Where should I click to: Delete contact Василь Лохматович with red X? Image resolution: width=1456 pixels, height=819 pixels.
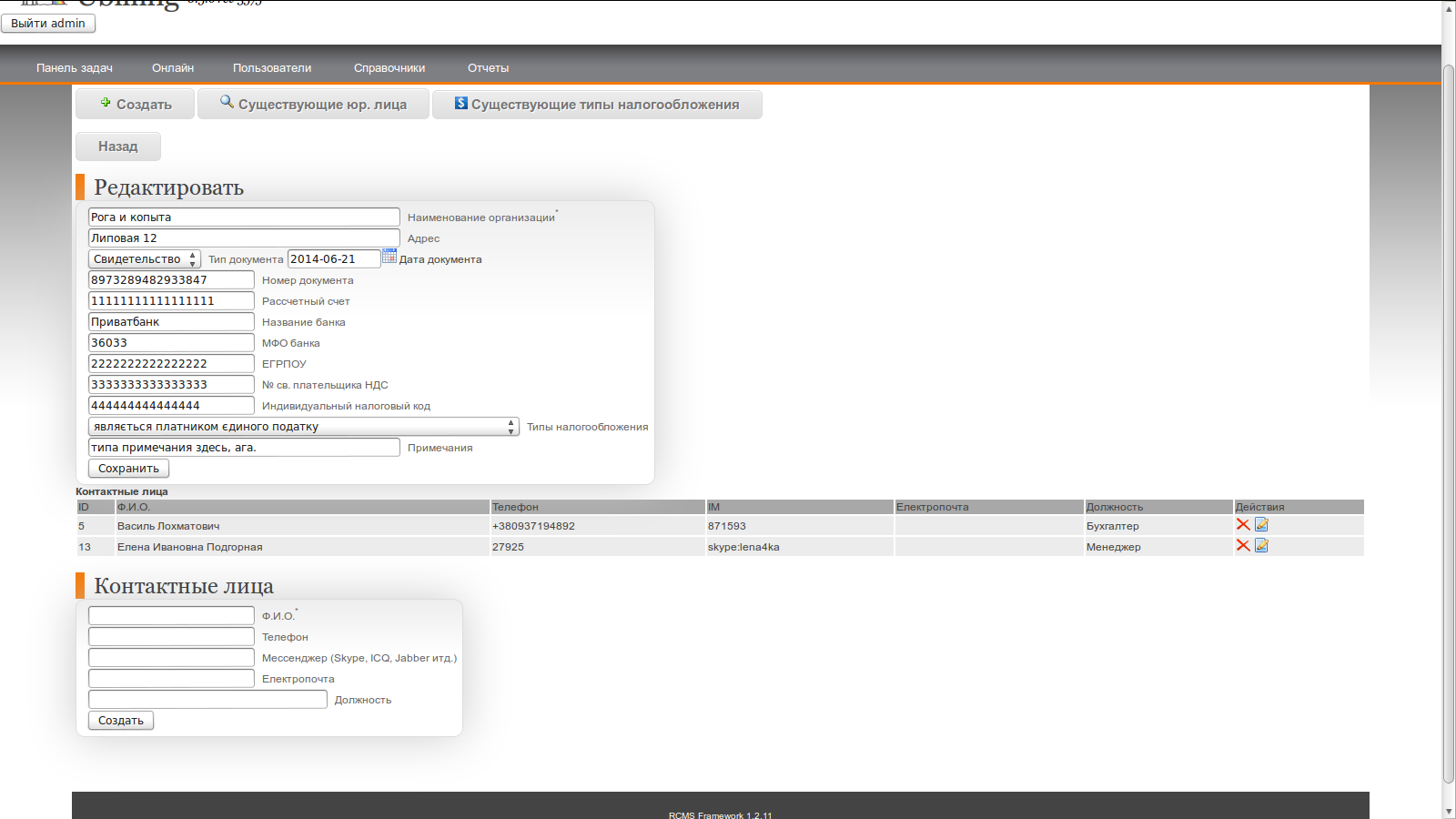pos(1243,525)
